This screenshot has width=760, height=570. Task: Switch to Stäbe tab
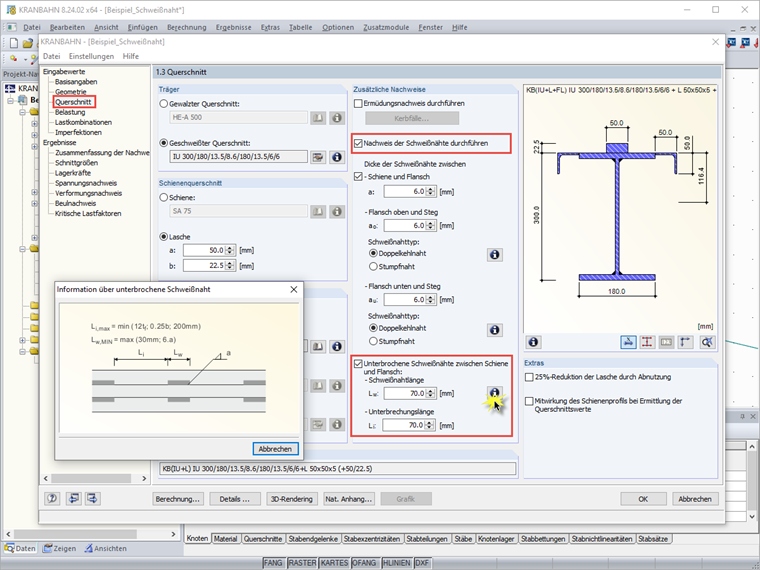click(463, 538)
